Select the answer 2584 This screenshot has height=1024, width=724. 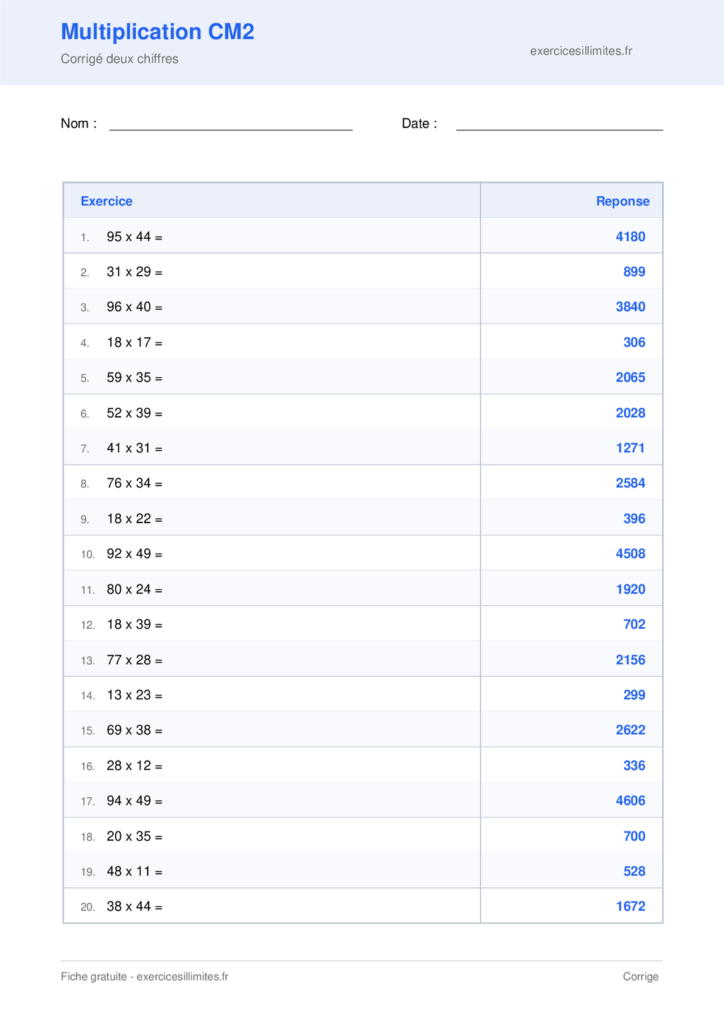(631, 483)
